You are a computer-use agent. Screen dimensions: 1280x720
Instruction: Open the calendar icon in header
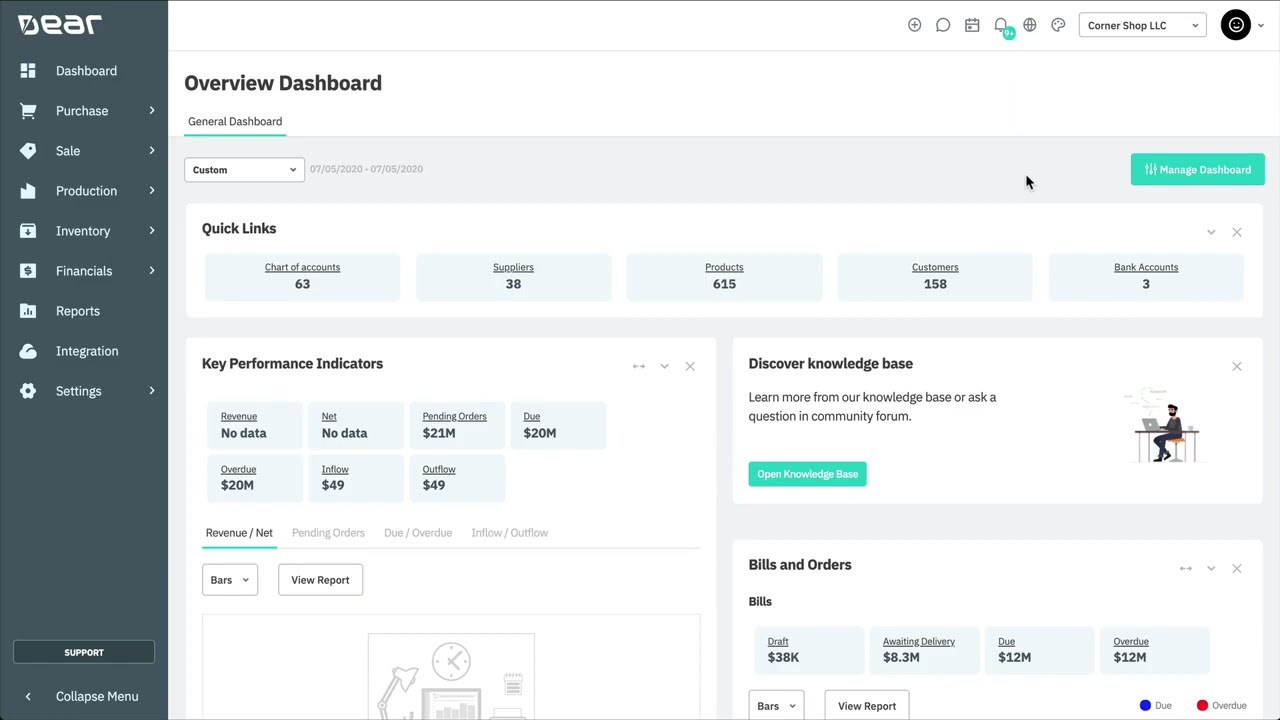coord(972,25)
